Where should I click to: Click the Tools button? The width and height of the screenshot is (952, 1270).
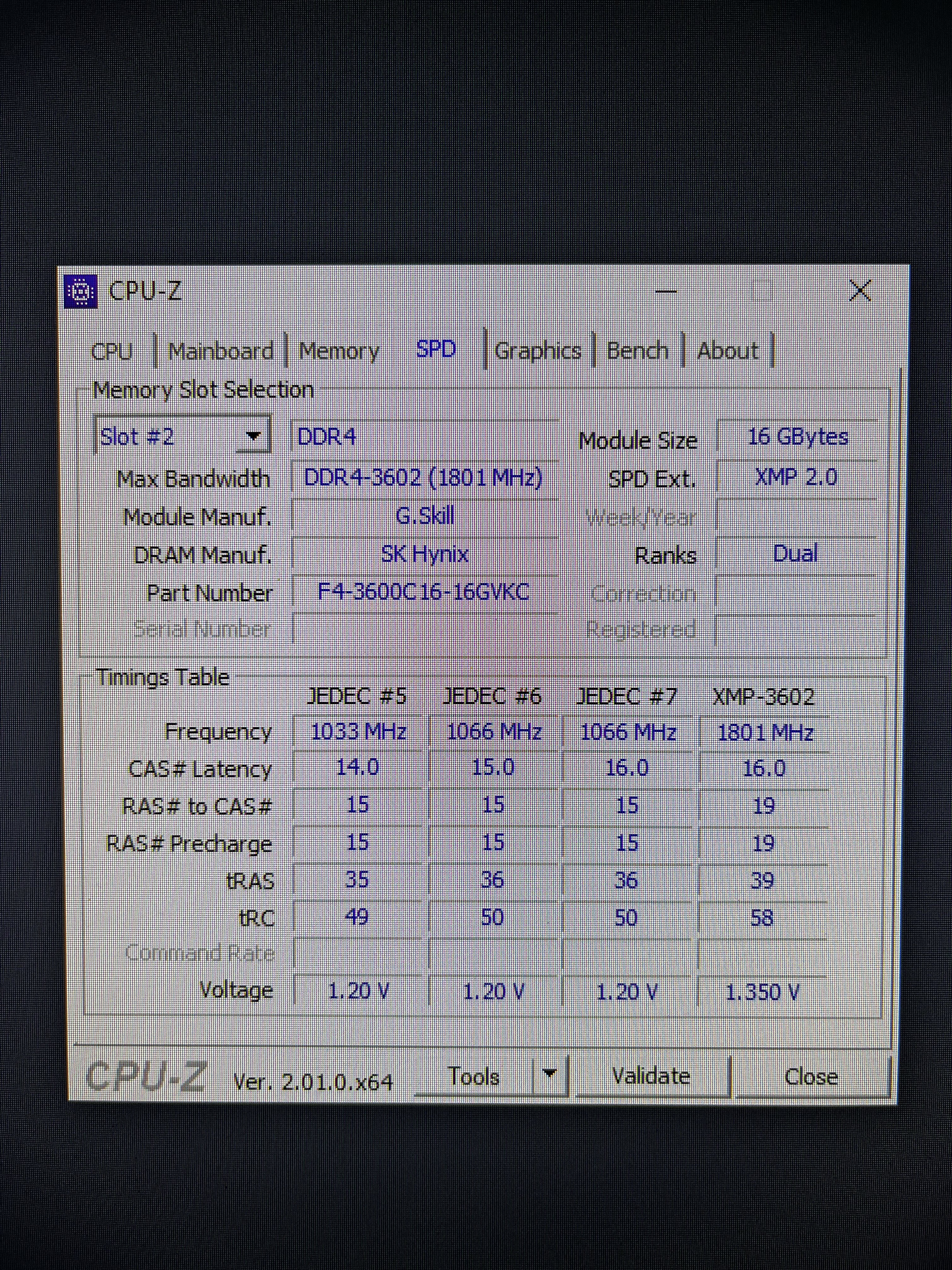(x=474, y=1077)
